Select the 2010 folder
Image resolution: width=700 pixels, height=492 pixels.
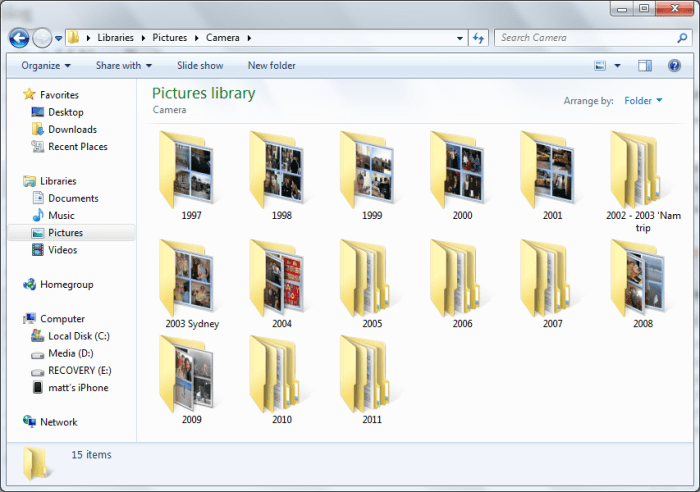pos(281,380)
